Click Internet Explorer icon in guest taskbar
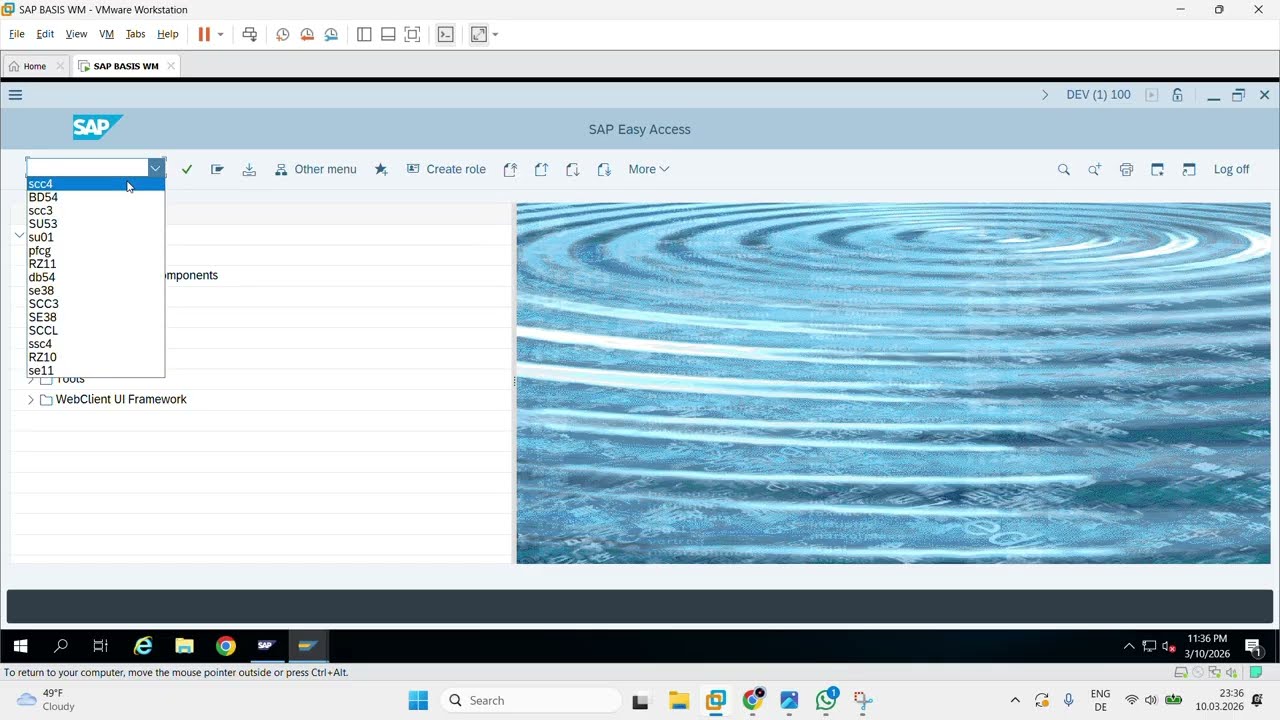This screenshot has height=720, width=1280. click(143, 646)
